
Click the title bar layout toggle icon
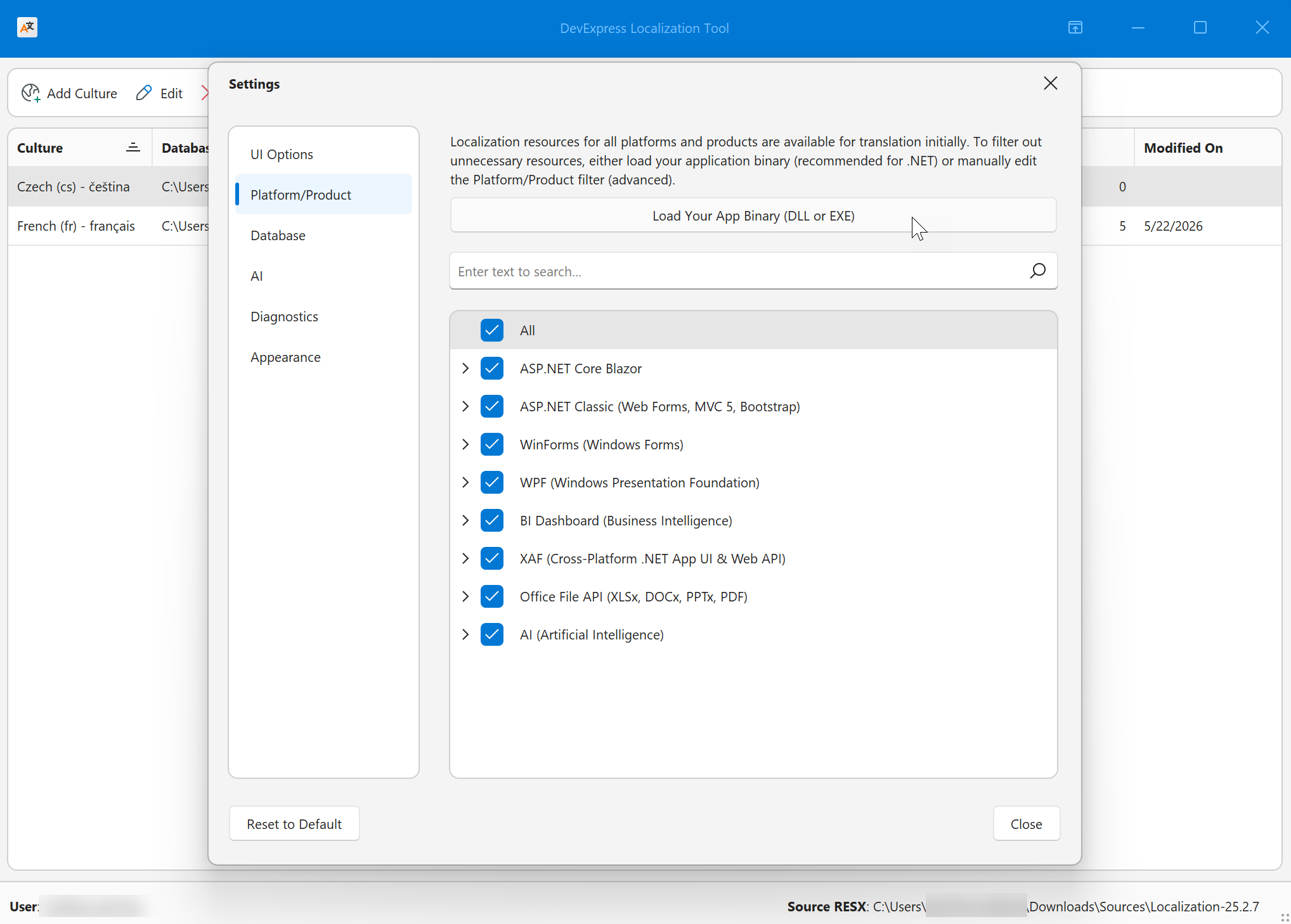[1075, 27]
